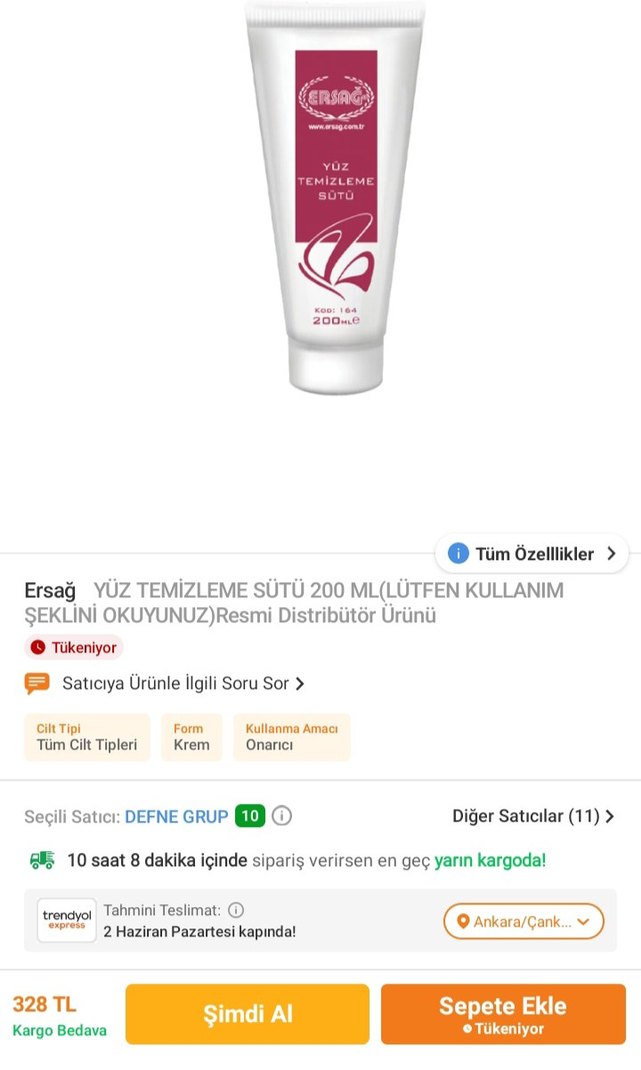Screen dimensions: 641x1070
Task: Tap info icon next to Tahmini Teslimat
Action: pyautogui.click(x=236, y=910)
